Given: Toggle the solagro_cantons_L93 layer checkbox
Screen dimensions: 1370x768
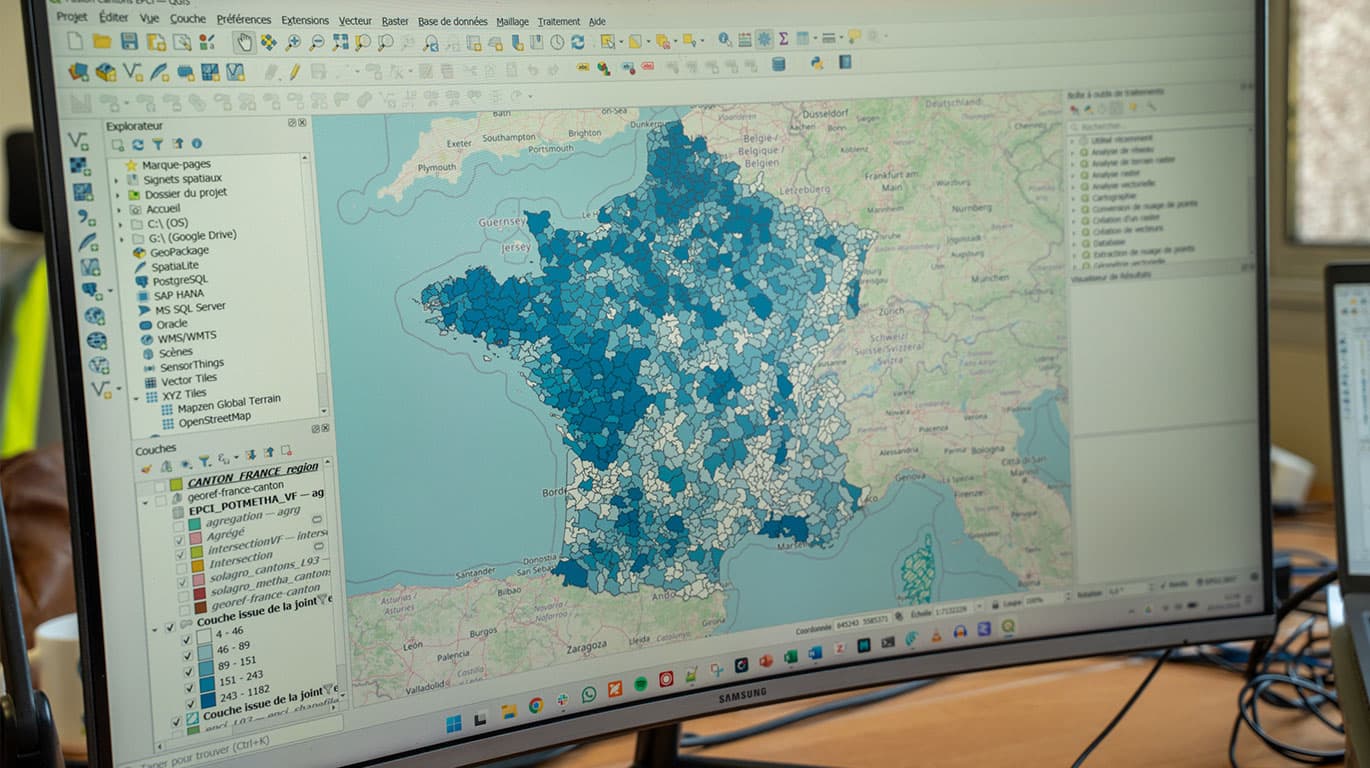Looking at the screenshot, I should pos(182,583).
